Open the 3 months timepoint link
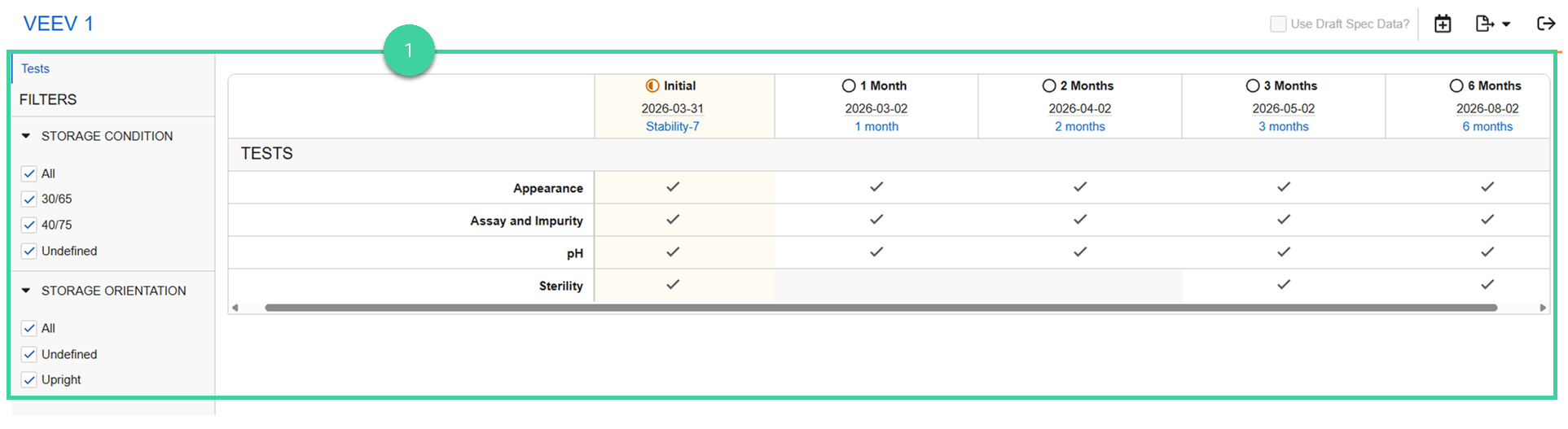Image resolution: width=1568 pixels, height=429 pixels. [1283, 126]
